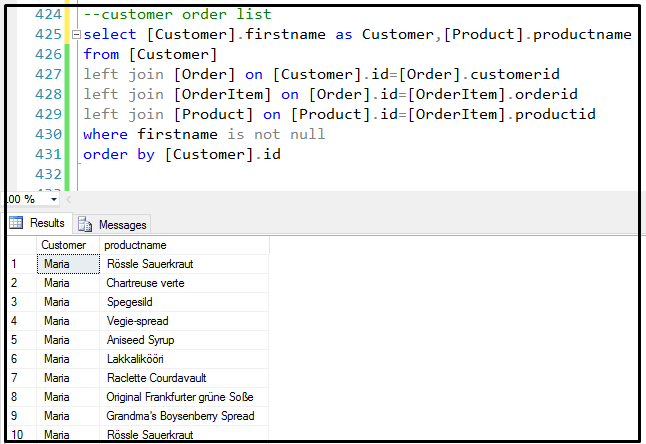The height and width of the screenshot is (444, 646).
Task: Click the Chartreuse verte cell
Action: tap(184, 283)
